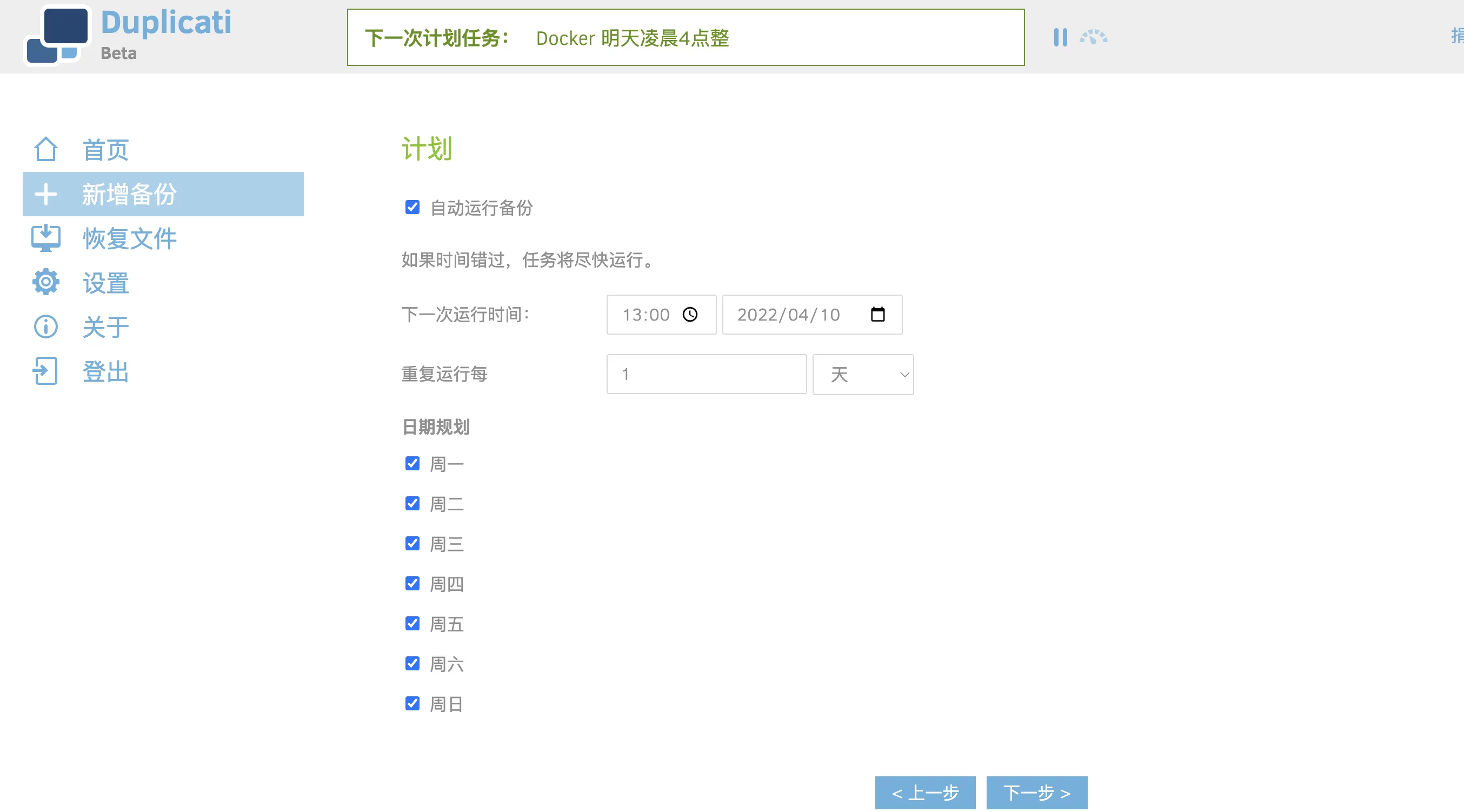Viewport: 1464px width, 812px height.
Task: Click the logout icon beside 登出
Action: tap(45, 371)
